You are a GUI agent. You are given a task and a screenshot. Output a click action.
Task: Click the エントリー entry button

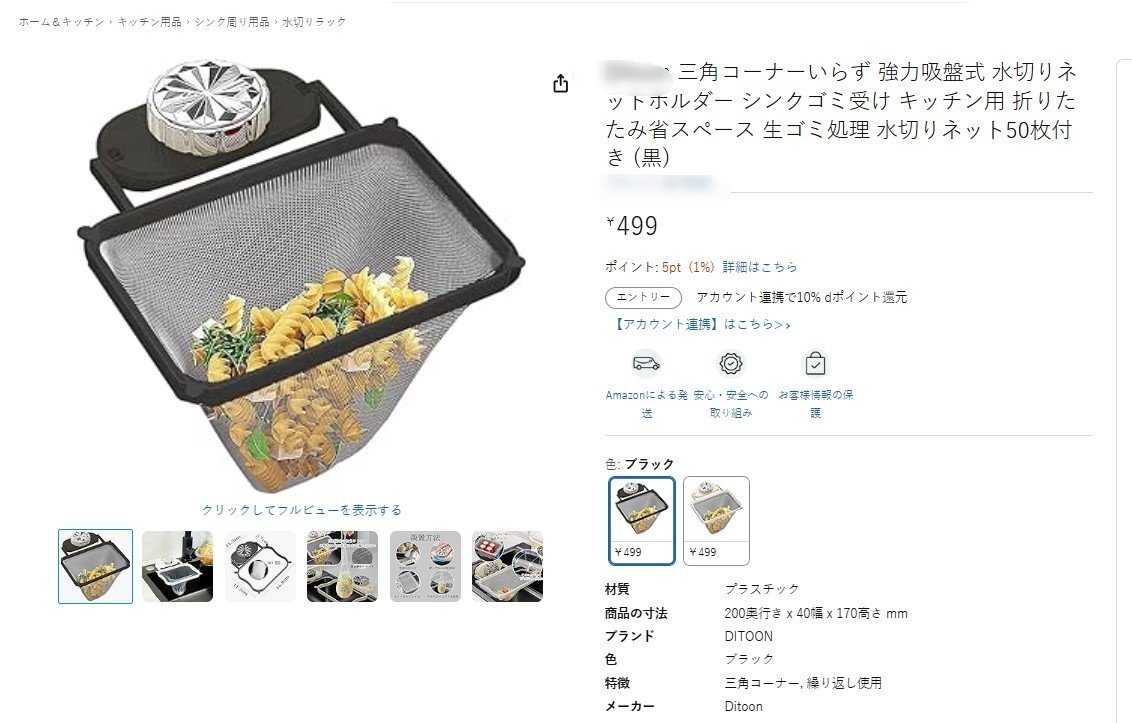(643, 298)
